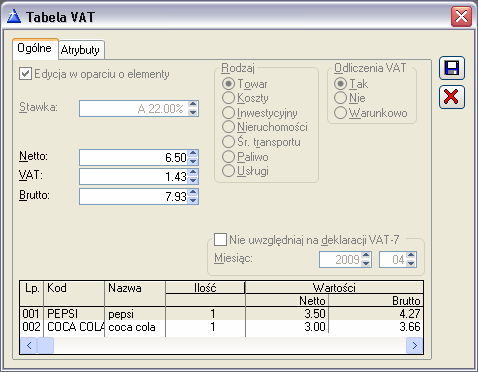The image size is (478, 372).
Task: Save changes with the floppy disk icon
Action: tap(452, 68)
